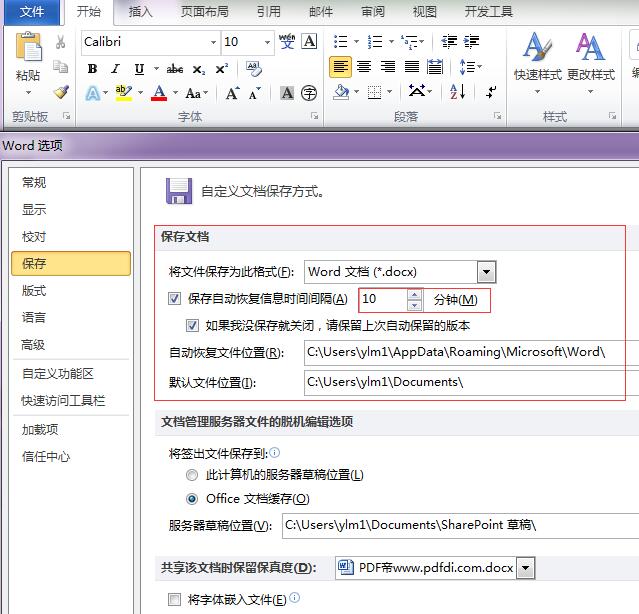The image size is (639, 614).
Task: Pick text highlight color
Action: coord(123,92)
